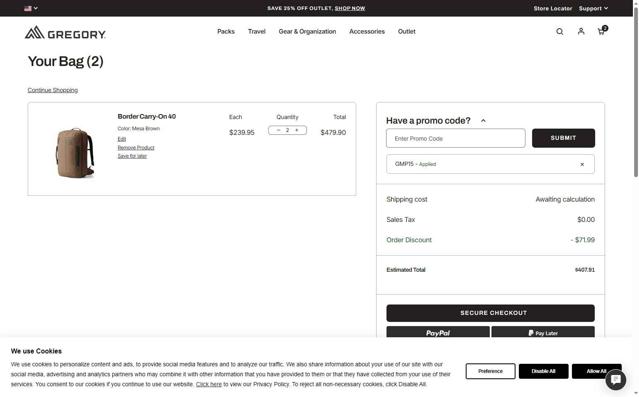Click the page vertical scrollbar
The image size is (639, 397).
636,94
